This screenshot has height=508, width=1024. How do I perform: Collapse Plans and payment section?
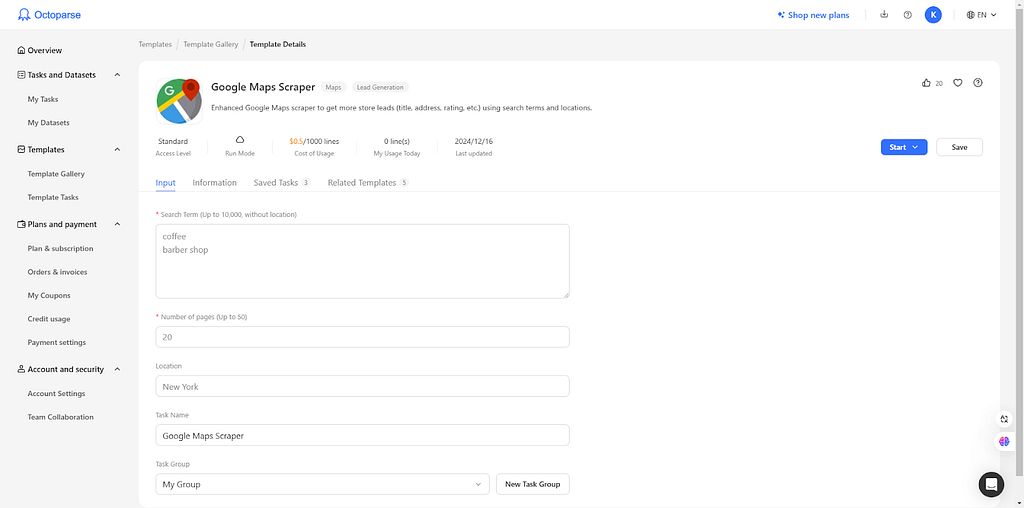click(x=118, y=224)
